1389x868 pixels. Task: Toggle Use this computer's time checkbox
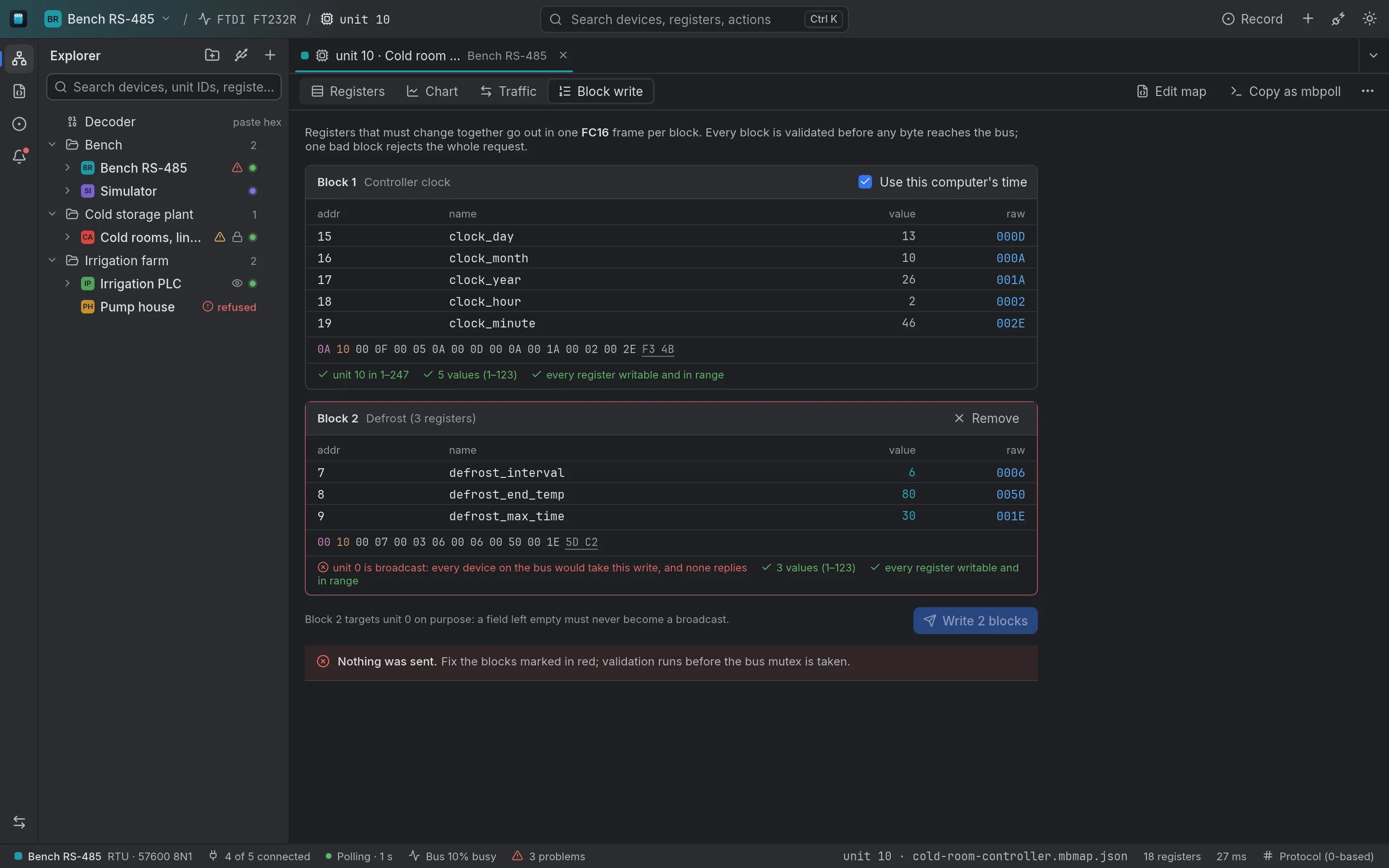(865, 182)
